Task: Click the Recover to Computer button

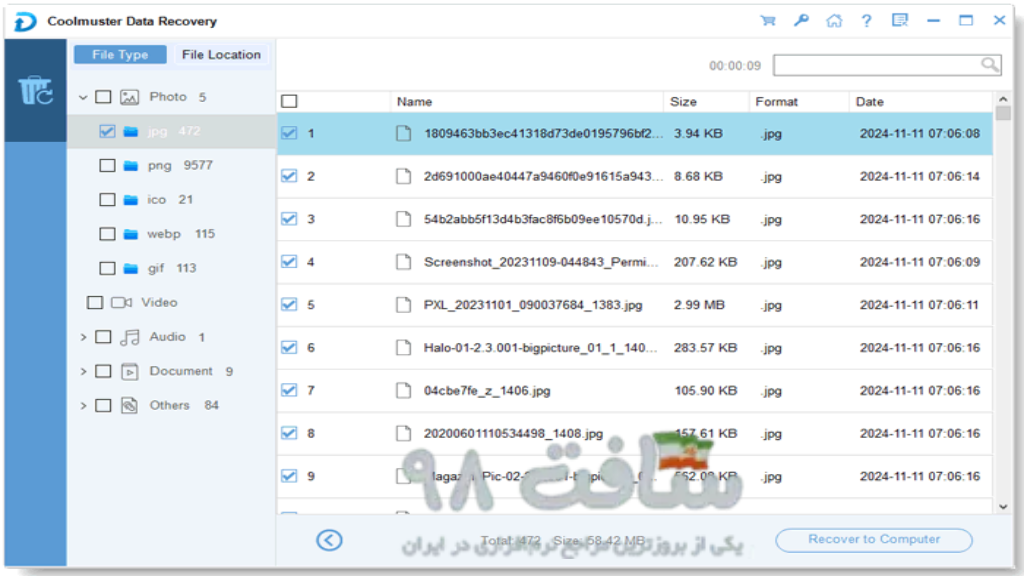Action: [874, 539]
